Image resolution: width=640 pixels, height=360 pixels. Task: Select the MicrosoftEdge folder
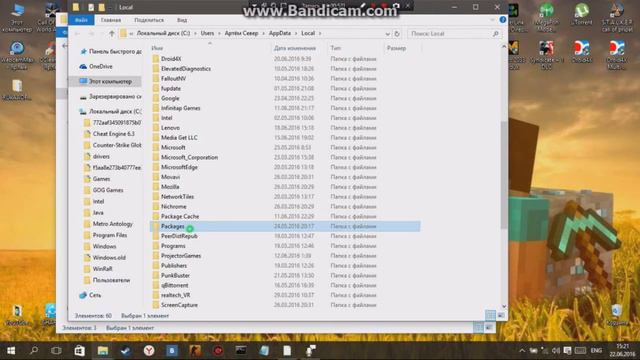(x=179, y=167)
